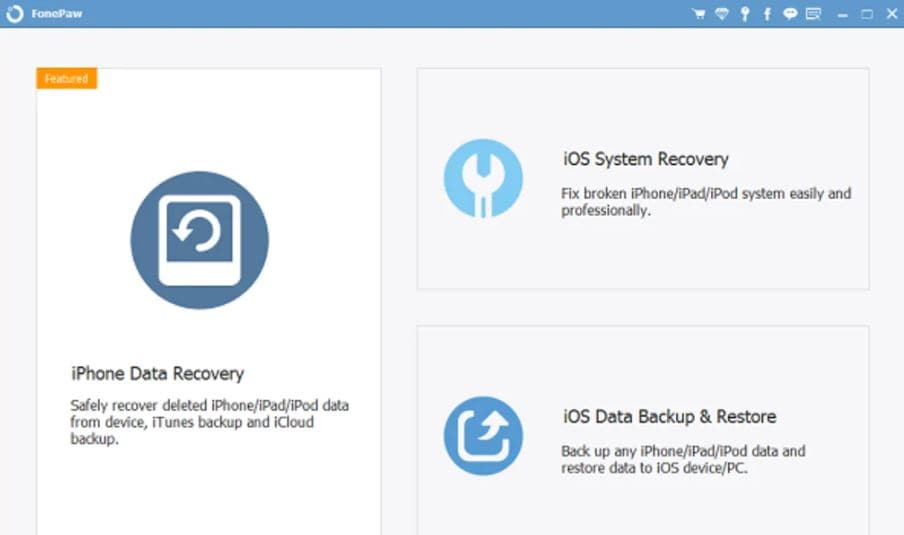Click the FonePaw title text
904x535 pixels.
click(56, 14)
